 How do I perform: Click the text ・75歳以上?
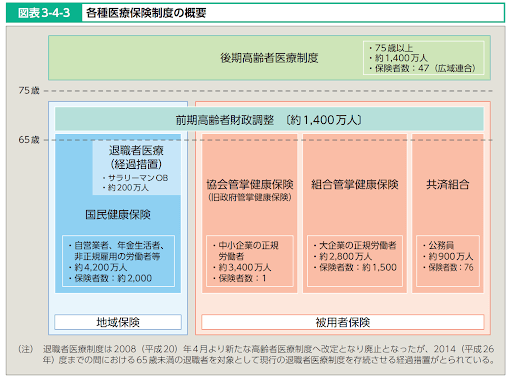coord(391,48)
